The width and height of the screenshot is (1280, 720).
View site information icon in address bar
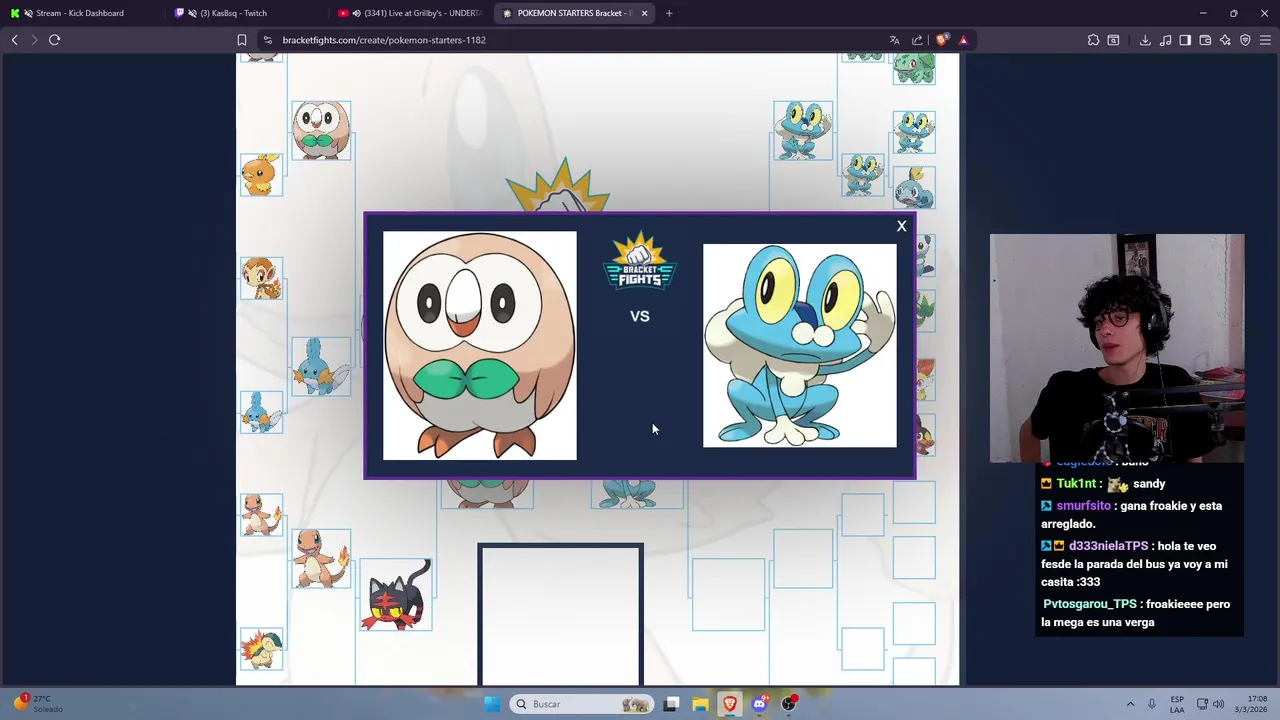(267, 40)
